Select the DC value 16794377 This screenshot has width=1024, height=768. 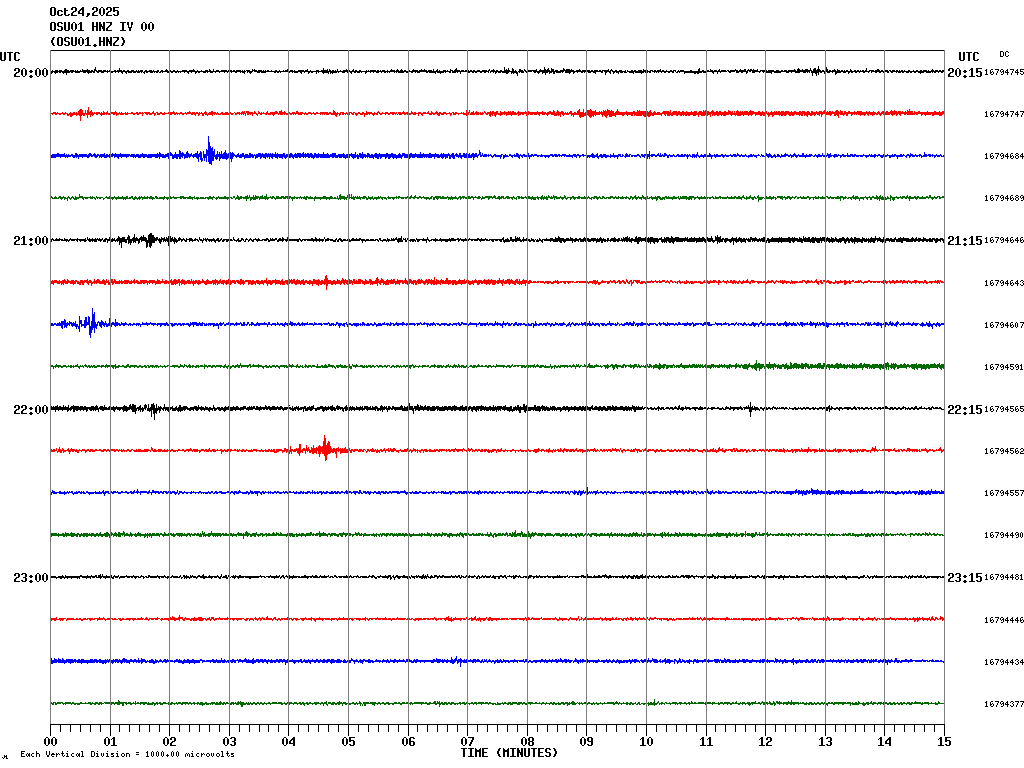(x=1003, y=704)
